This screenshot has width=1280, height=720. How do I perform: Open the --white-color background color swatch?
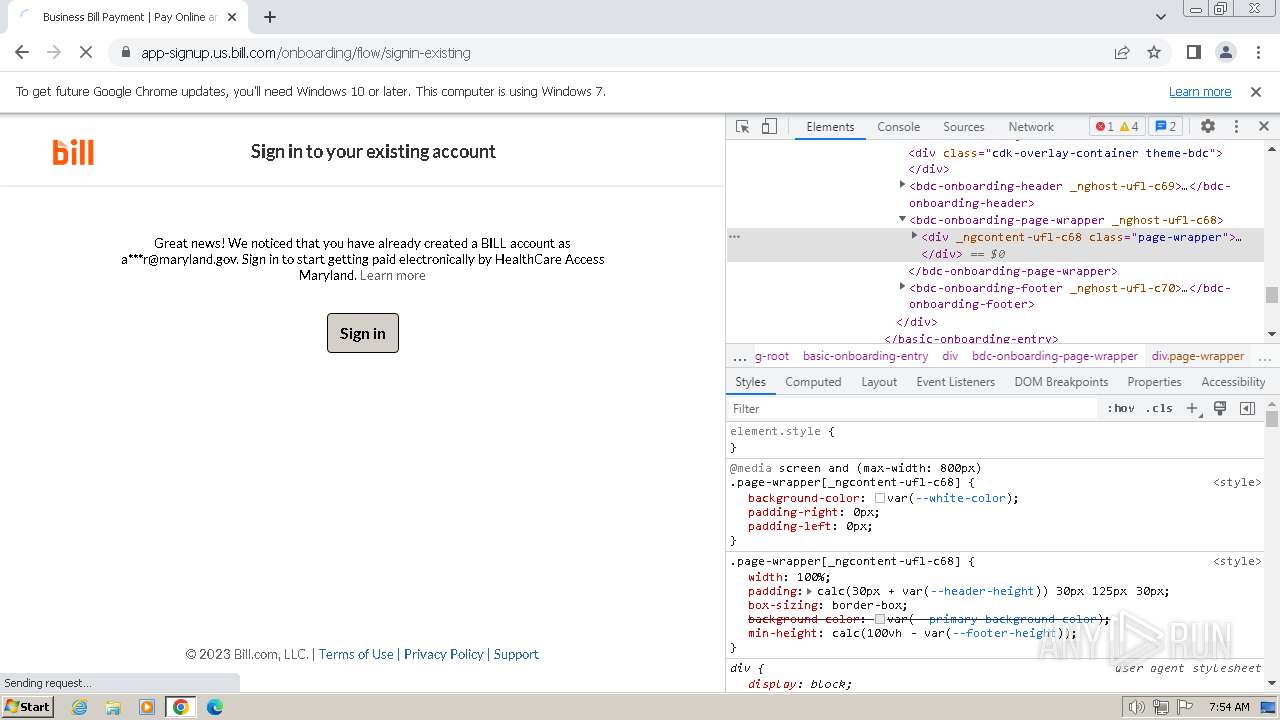point(880,498)
